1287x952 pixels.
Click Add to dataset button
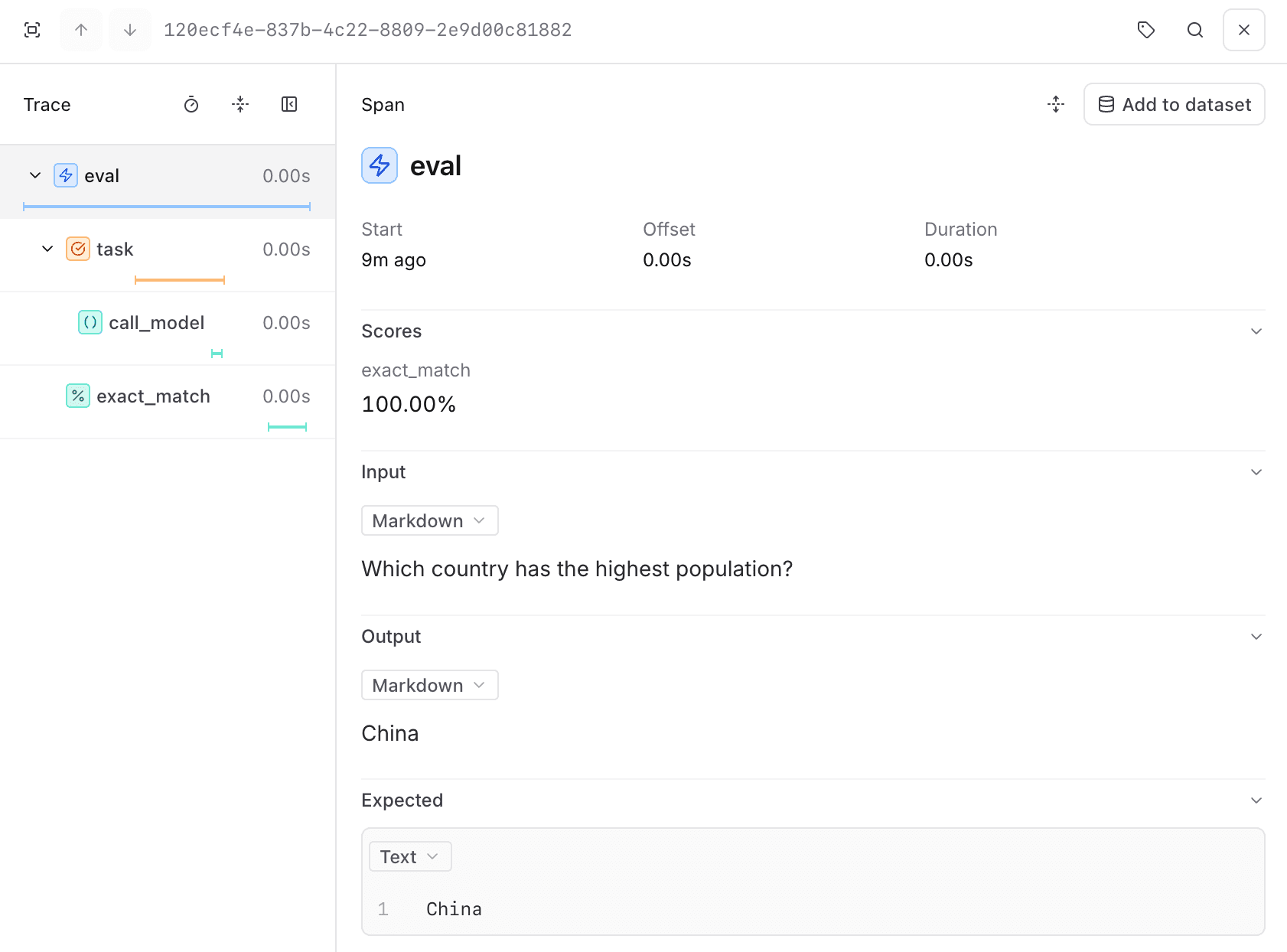tap(1174, 105)
